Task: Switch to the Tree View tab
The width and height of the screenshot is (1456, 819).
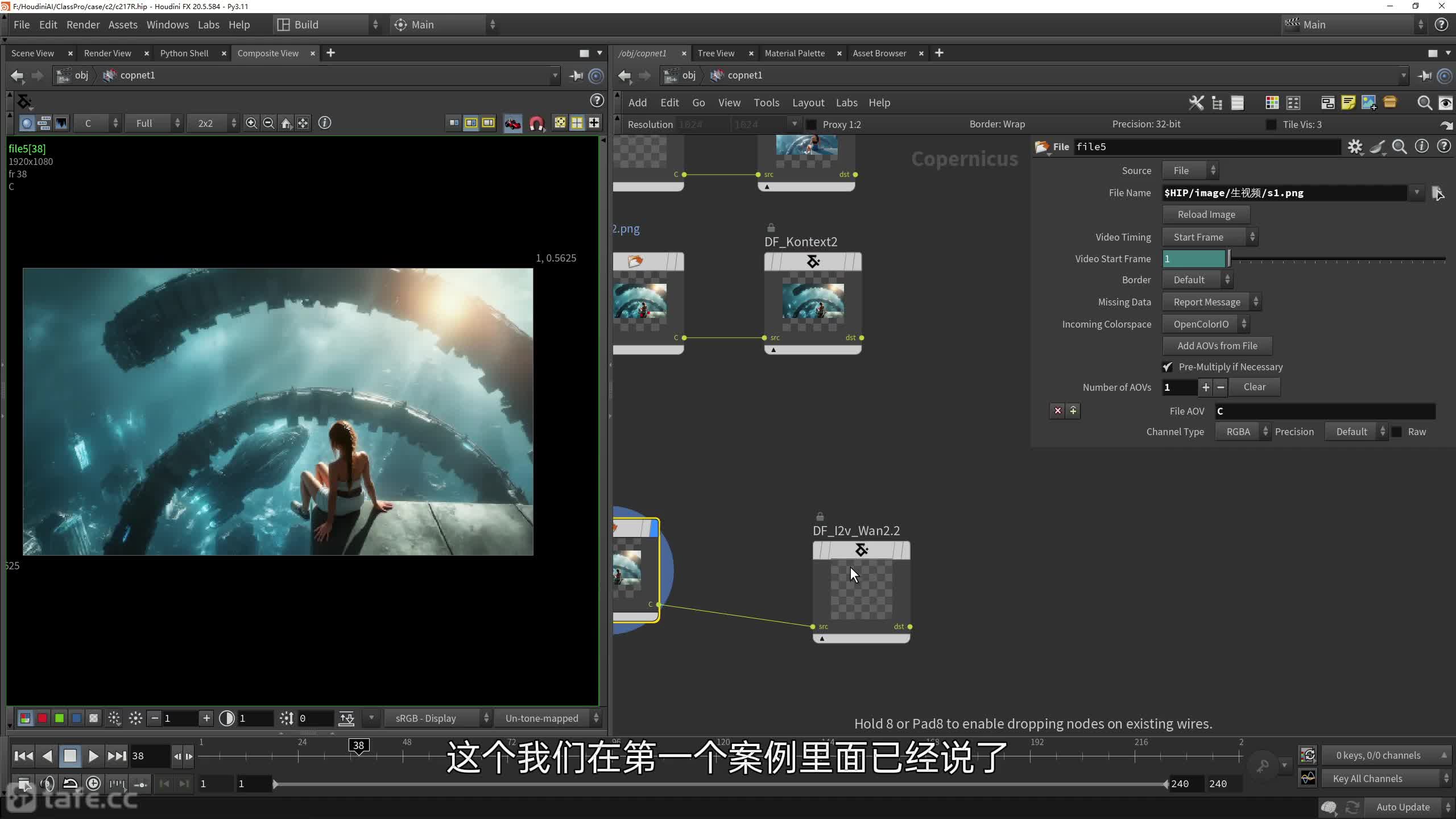Action: [x=715, y=53]
